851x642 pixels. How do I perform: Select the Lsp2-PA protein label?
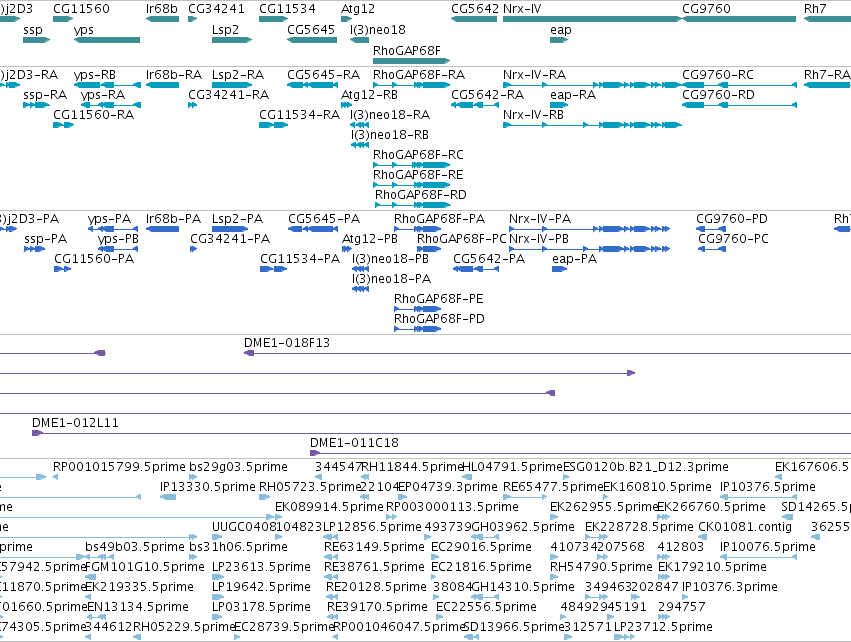(x=237, y=219)
